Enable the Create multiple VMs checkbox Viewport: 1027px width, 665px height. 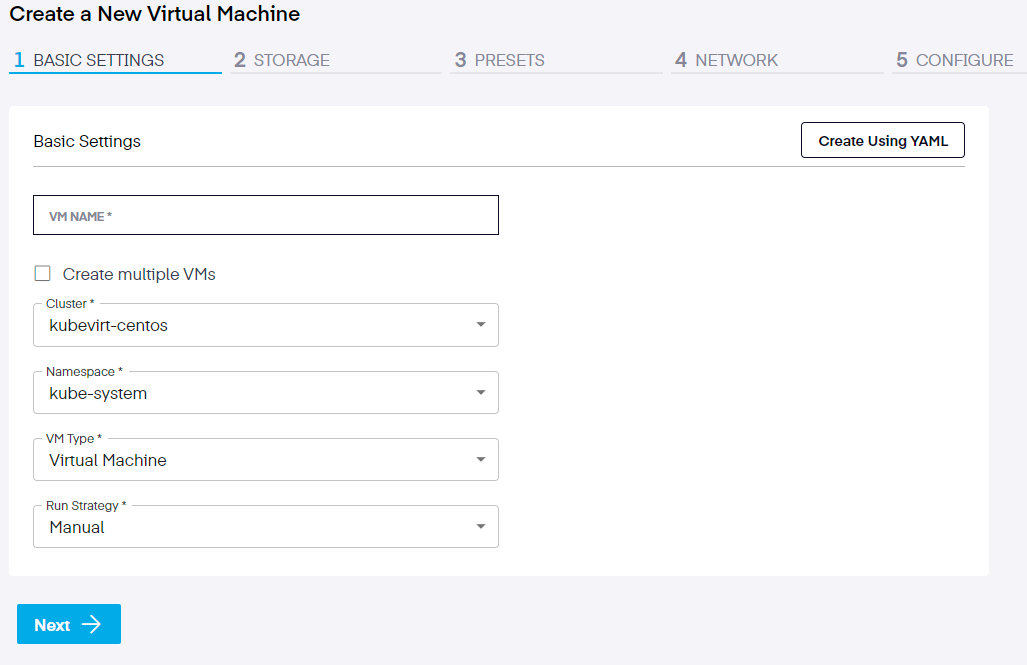[42, 274]
